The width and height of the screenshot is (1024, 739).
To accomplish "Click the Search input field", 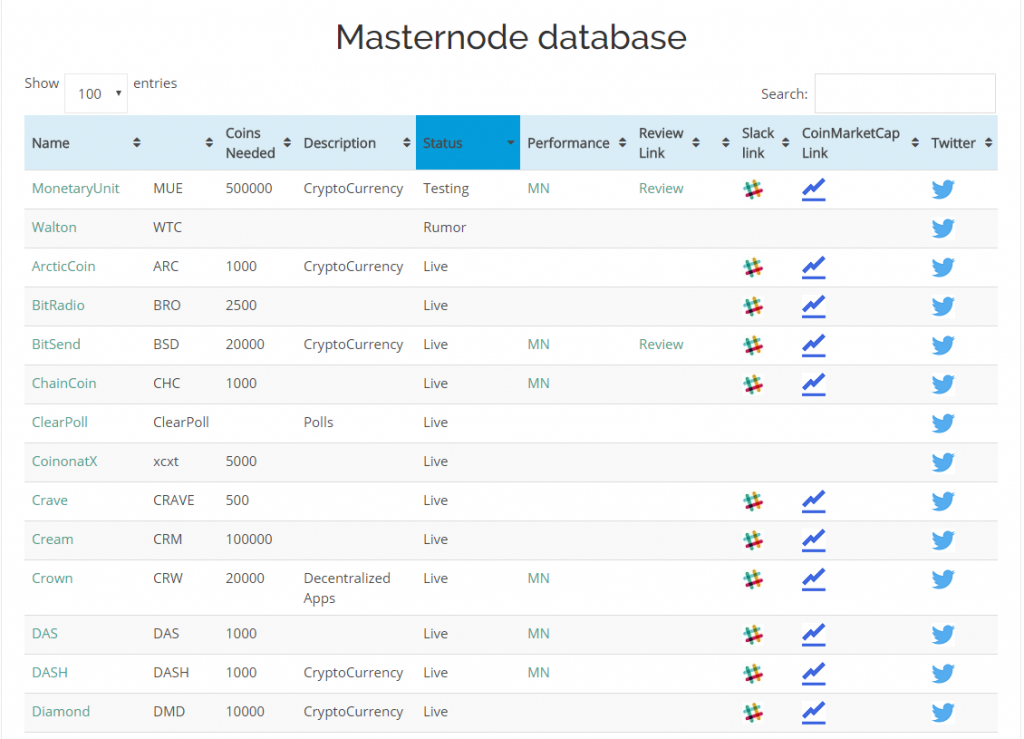I will pyautogui.click(x=905, y=93).
